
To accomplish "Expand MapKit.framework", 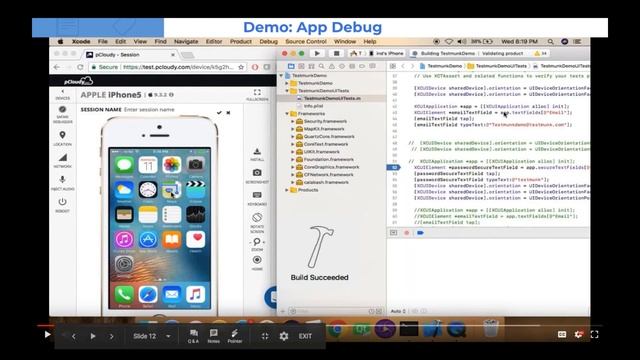I will (x=293, y=129).
